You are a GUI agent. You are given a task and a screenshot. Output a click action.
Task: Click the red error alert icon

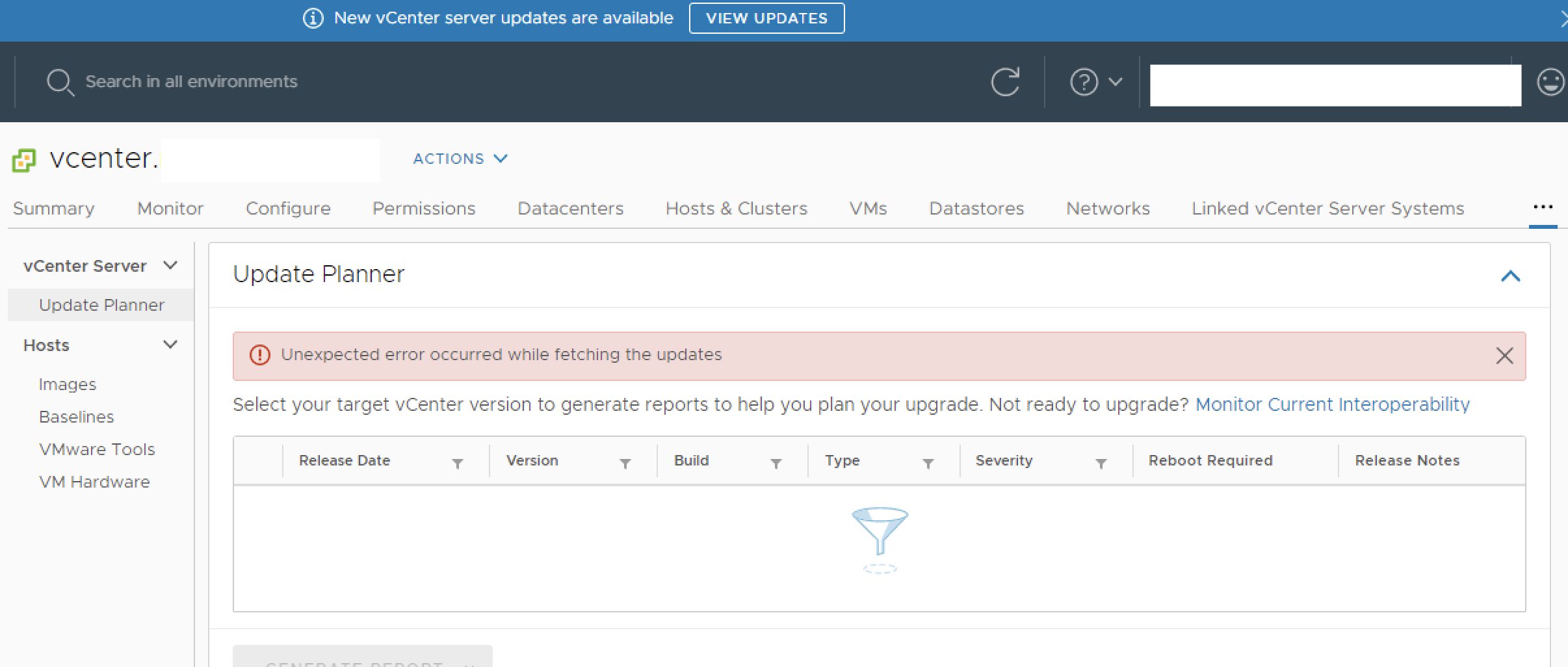(x=260, y=355)
